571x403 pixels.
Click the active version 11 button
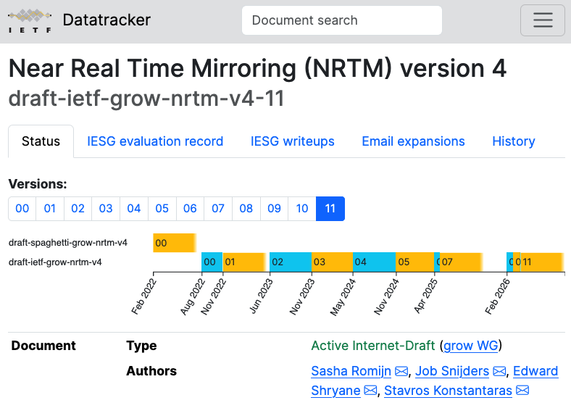coord(330,209)
